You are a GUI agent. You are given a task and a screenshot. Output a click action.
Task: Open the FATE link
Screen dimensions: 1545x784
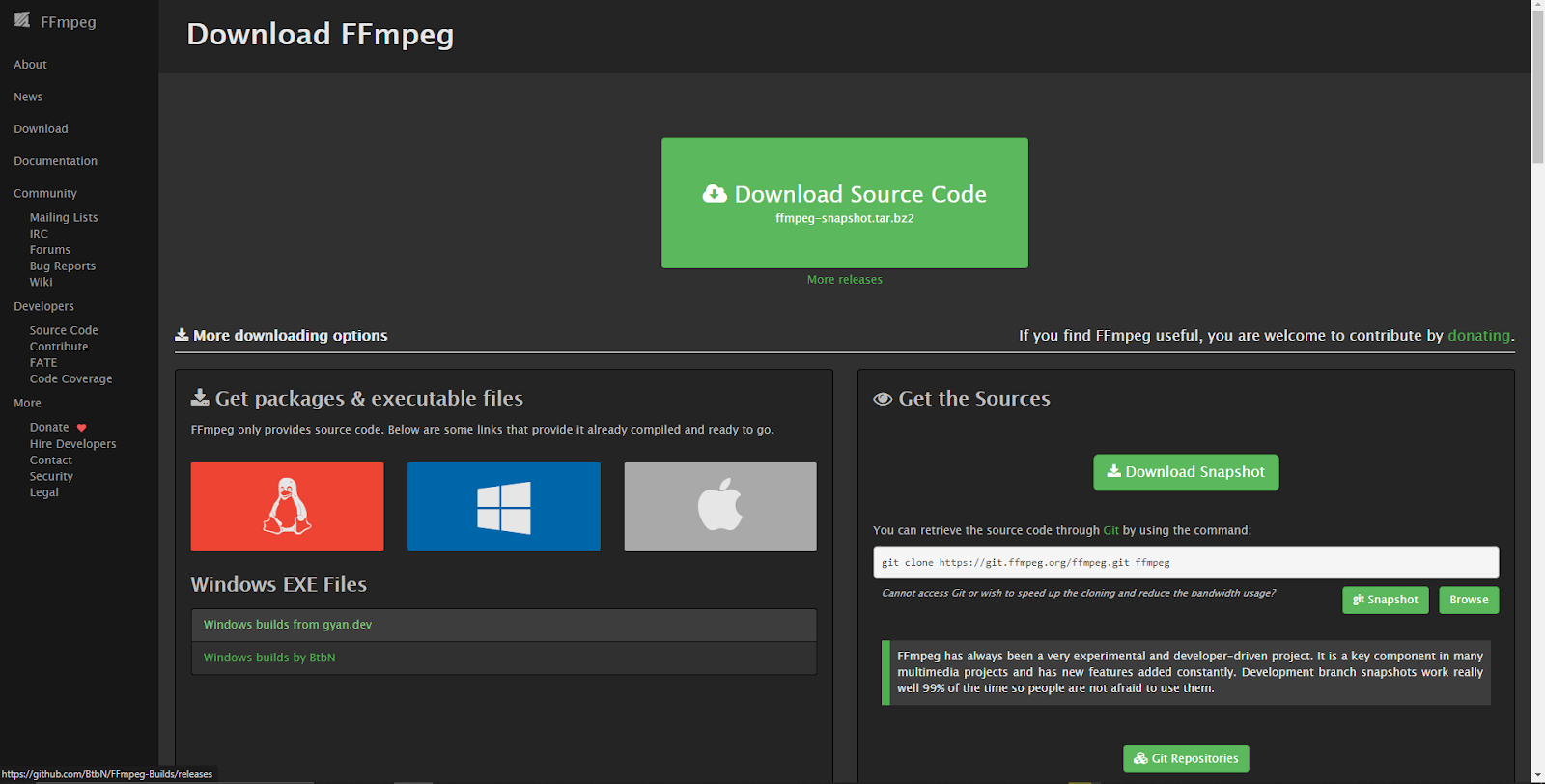tap(43, 363)
